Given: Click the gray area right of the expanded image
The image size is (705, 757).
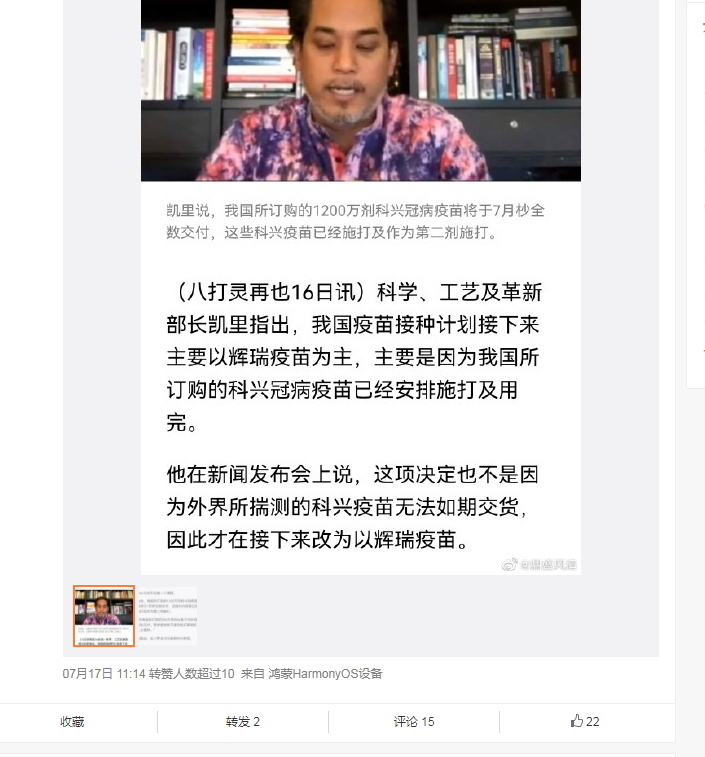Looking at the screenshot, I should pyautogui.click(x=620, y=290).
